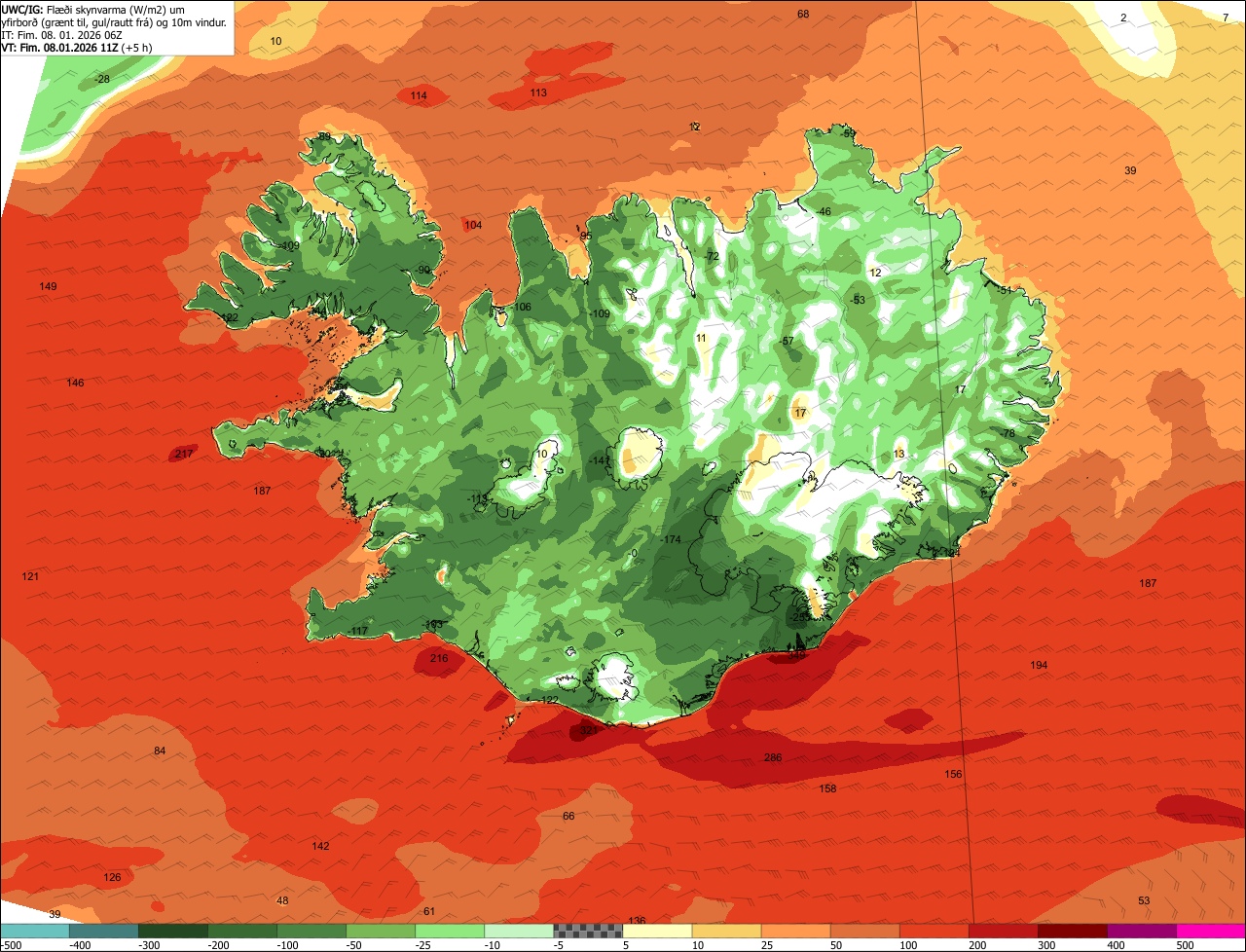This screenshot has height=952, width=1246.
Task: Click the map value '321' off the south coast
Action: point(589,730)
